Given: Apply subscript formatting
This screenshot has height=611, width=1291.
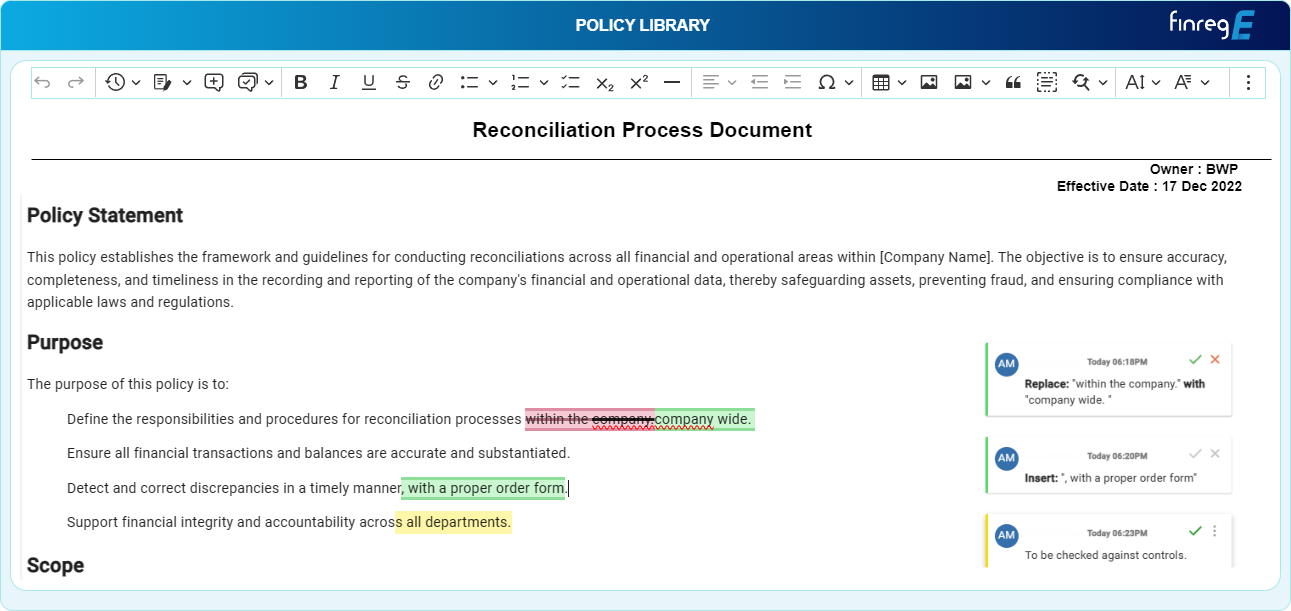Looking at the screenshot, I should (605, 82).
